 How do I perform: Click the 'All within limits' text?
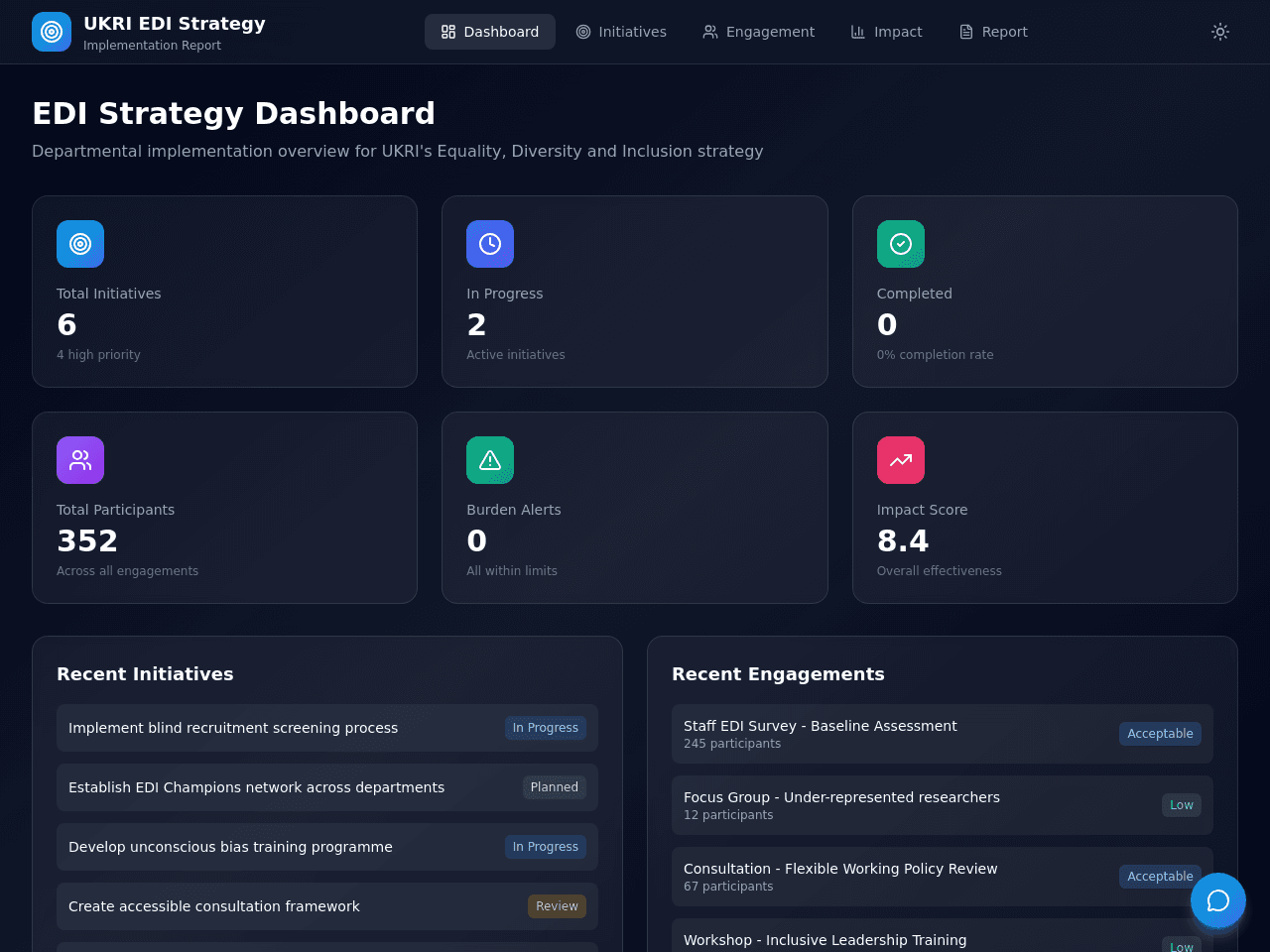point(512,571)
